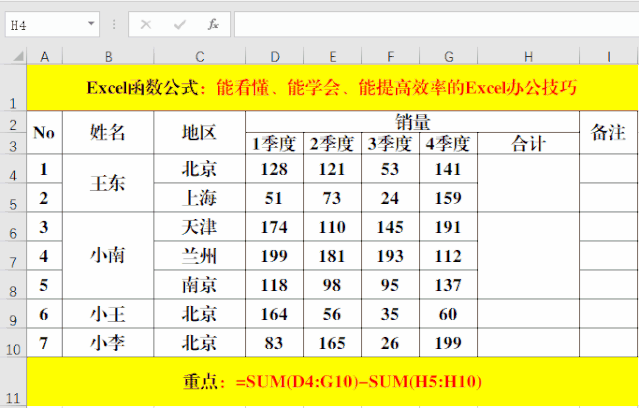Select column I header
Screen dimensions: 639x408
coord(608,57)
